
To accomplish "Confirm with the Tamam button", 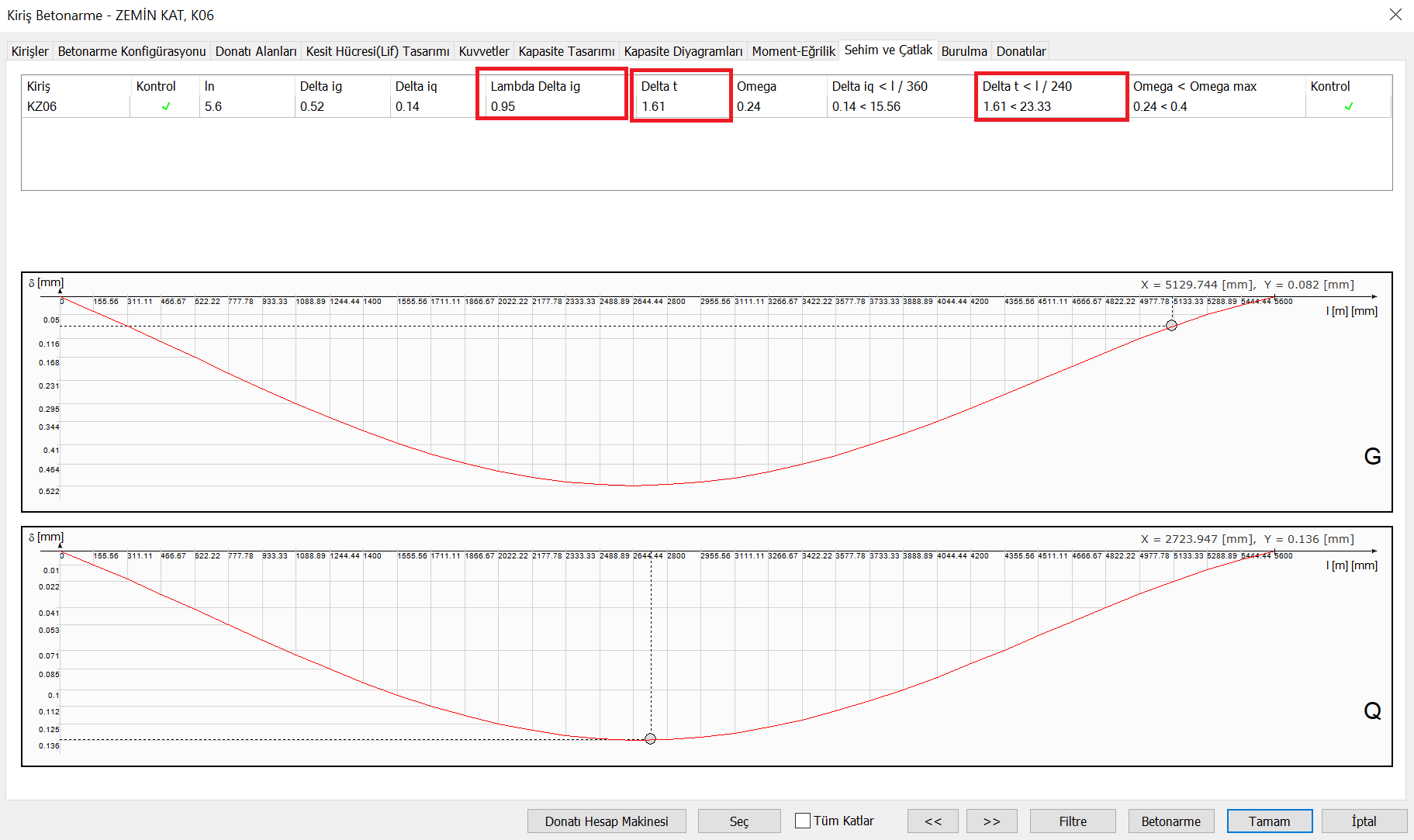I will click(1269, 821).
